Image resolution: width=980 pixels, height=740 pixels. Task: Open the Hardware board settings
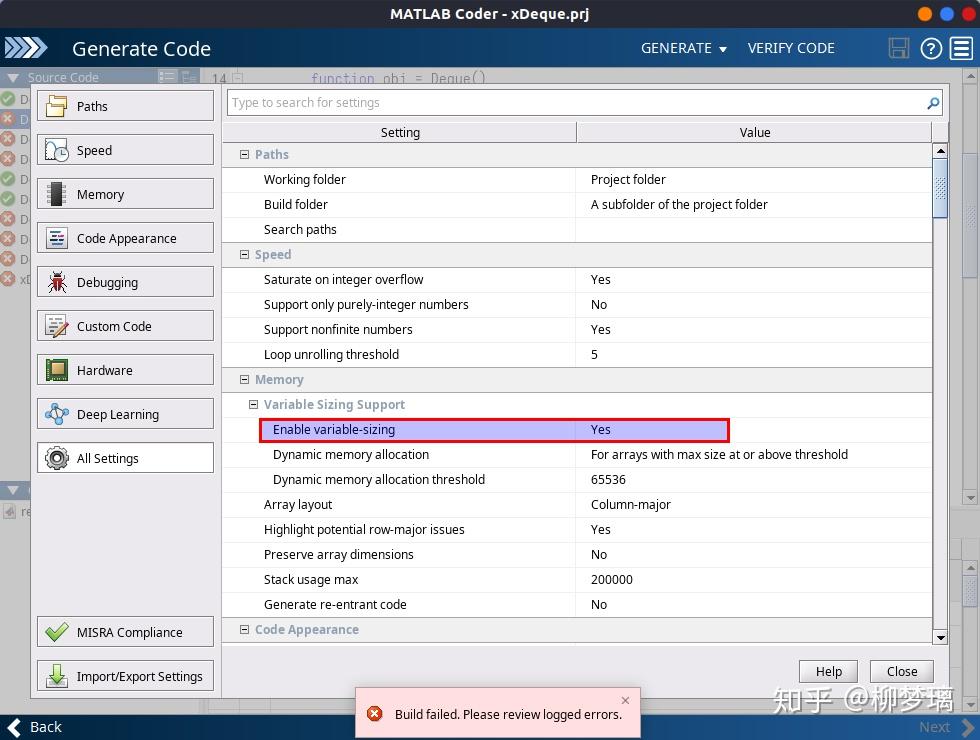125,370
